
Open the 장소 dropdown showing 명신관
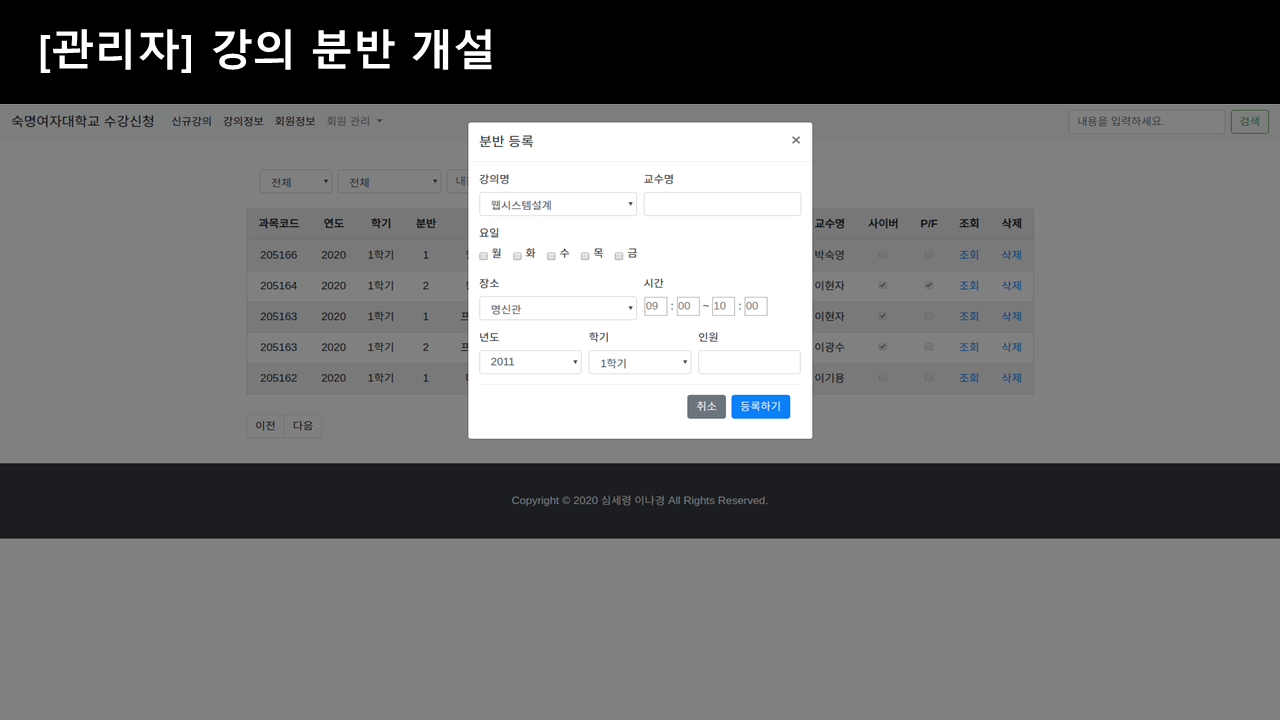557,307
